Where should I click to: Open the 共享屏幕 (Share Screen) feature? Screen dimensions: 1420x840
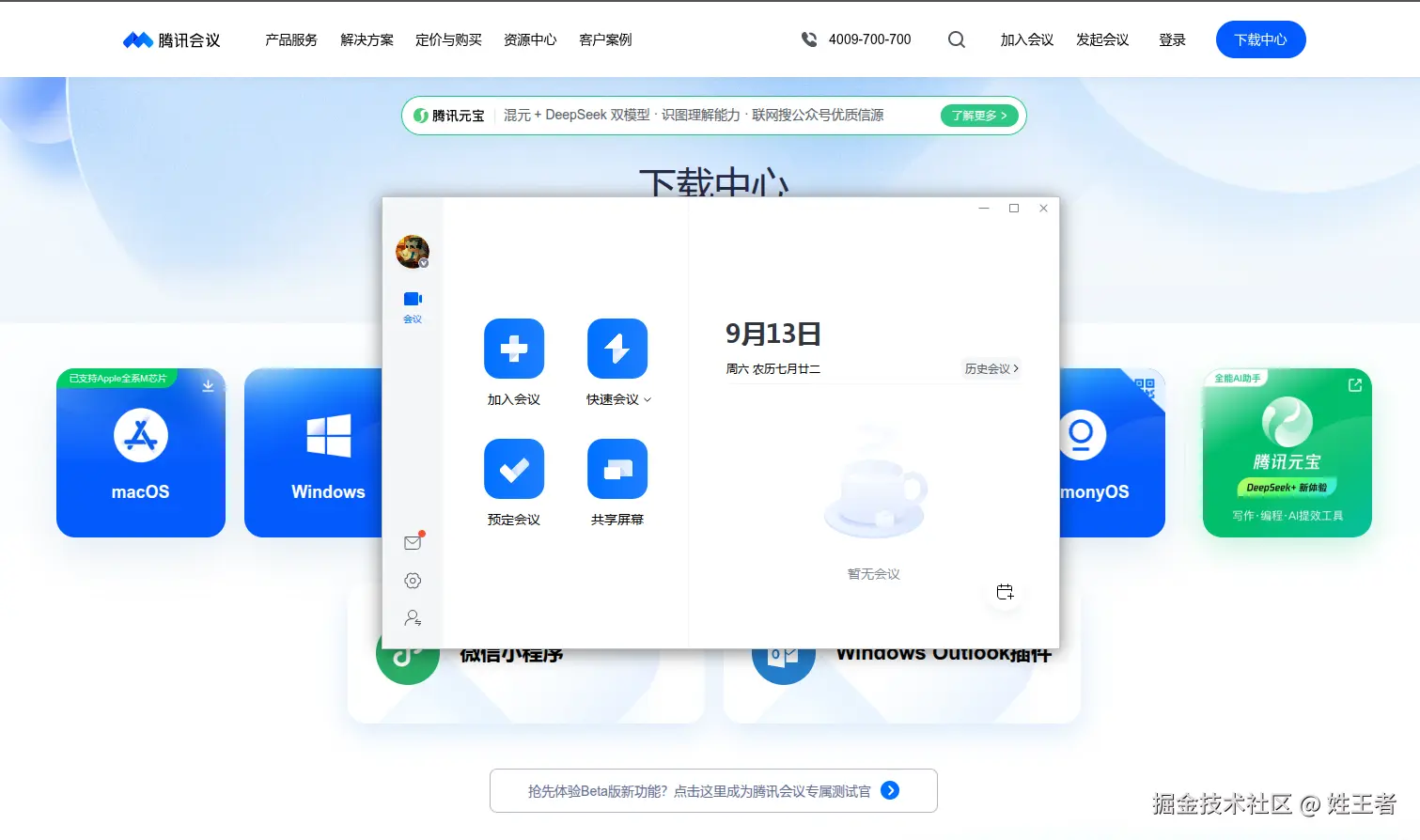(x=616, y=468)
